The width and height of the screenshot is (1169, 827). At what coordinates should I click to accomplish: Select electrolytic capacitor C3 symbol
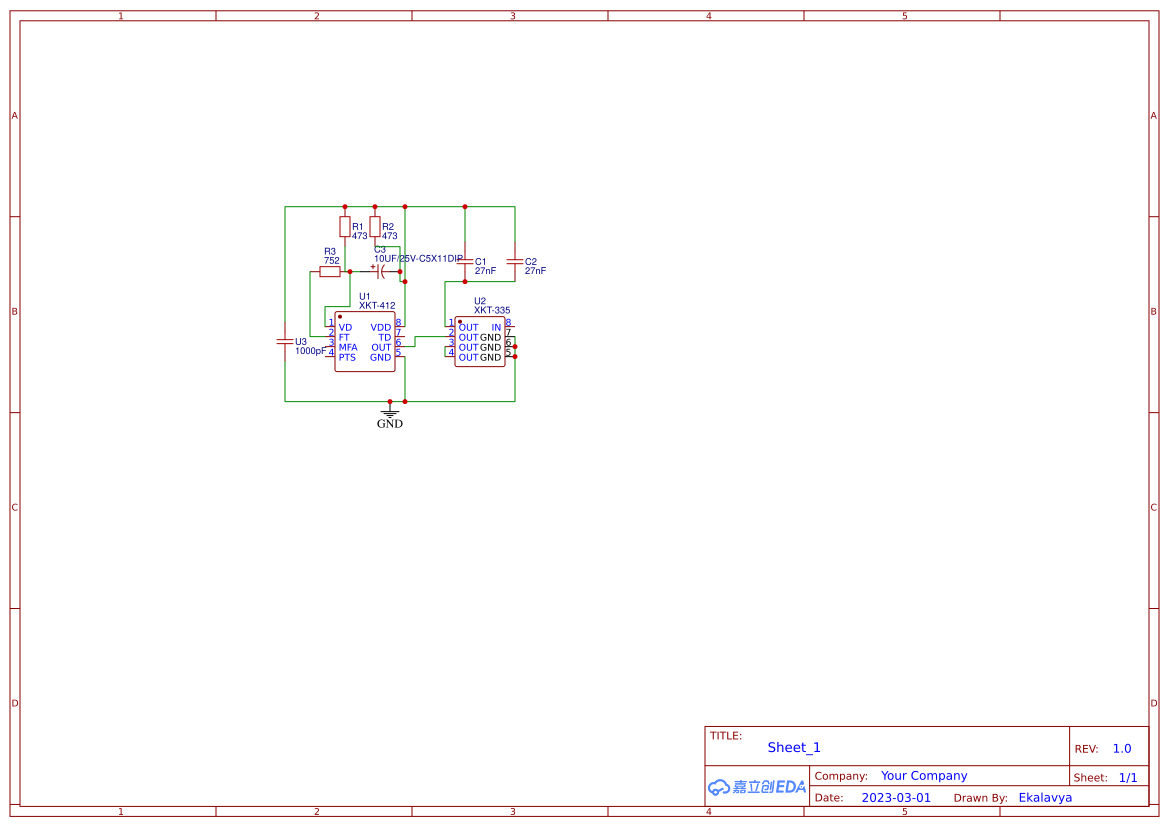pos(380,271)
